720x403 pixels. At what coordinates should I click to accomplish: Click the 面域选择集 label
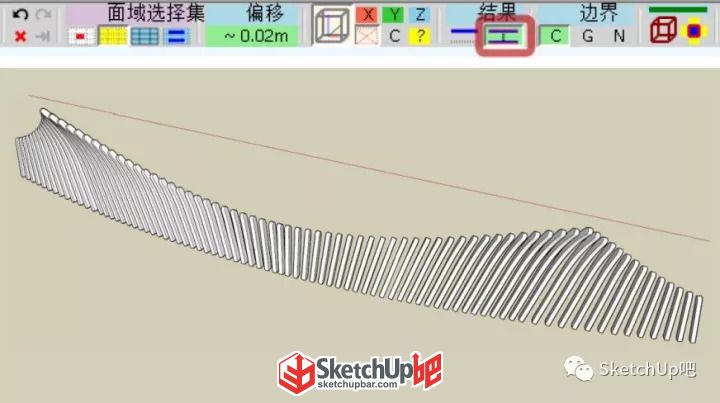tap(156, 13)
